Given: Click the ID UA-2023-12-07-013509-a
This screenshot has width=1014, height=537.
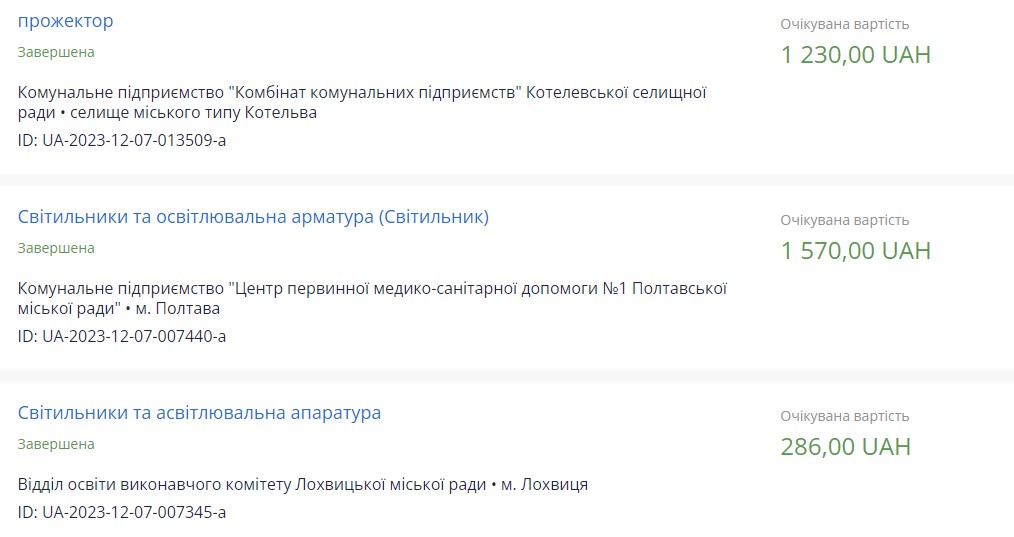Looking at the screenshot, I should click(x=122, y=140).
